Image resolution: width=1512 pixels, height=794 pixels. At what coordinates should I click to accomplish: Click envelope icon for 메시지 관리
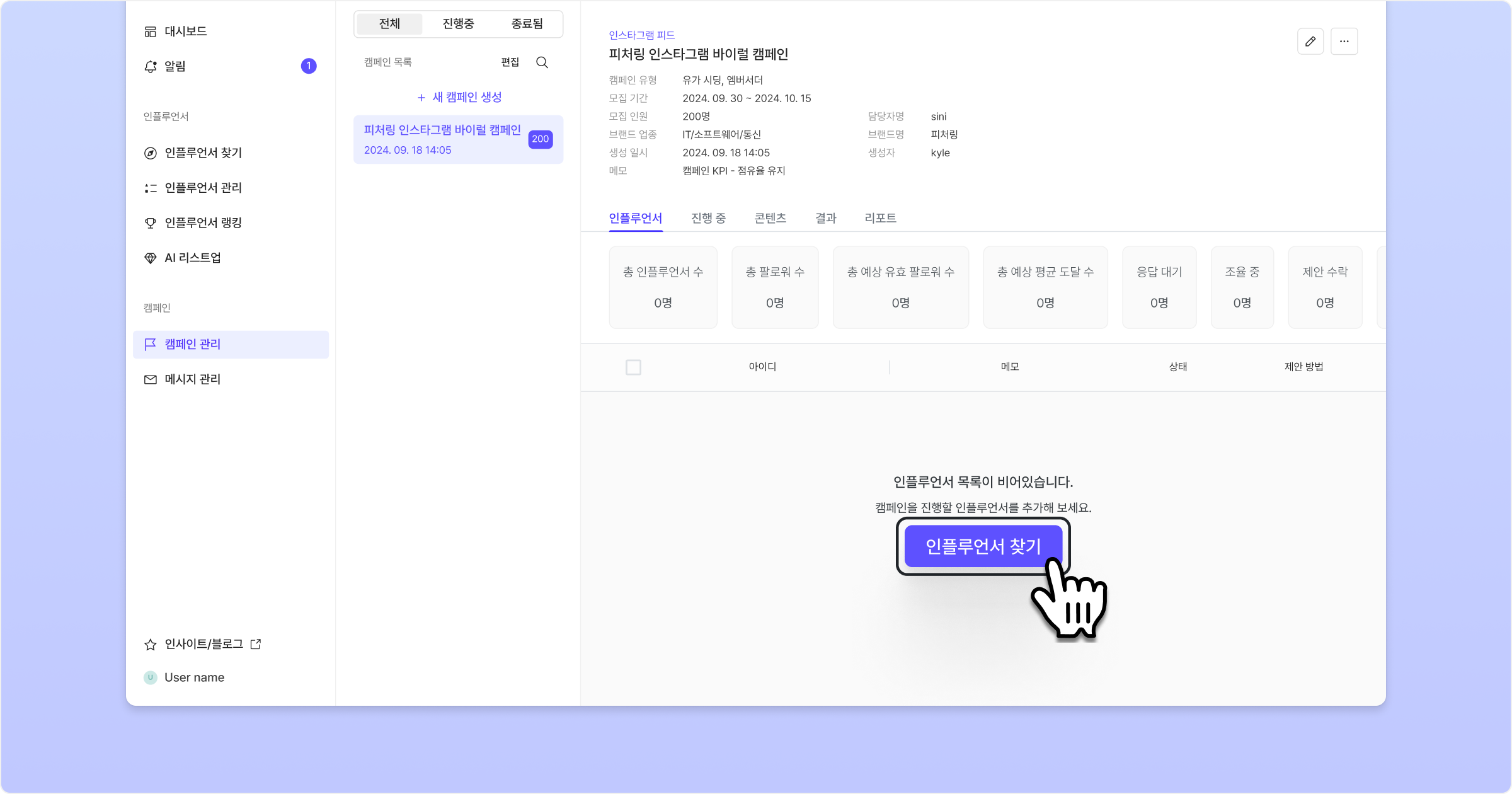click(150, 379)
